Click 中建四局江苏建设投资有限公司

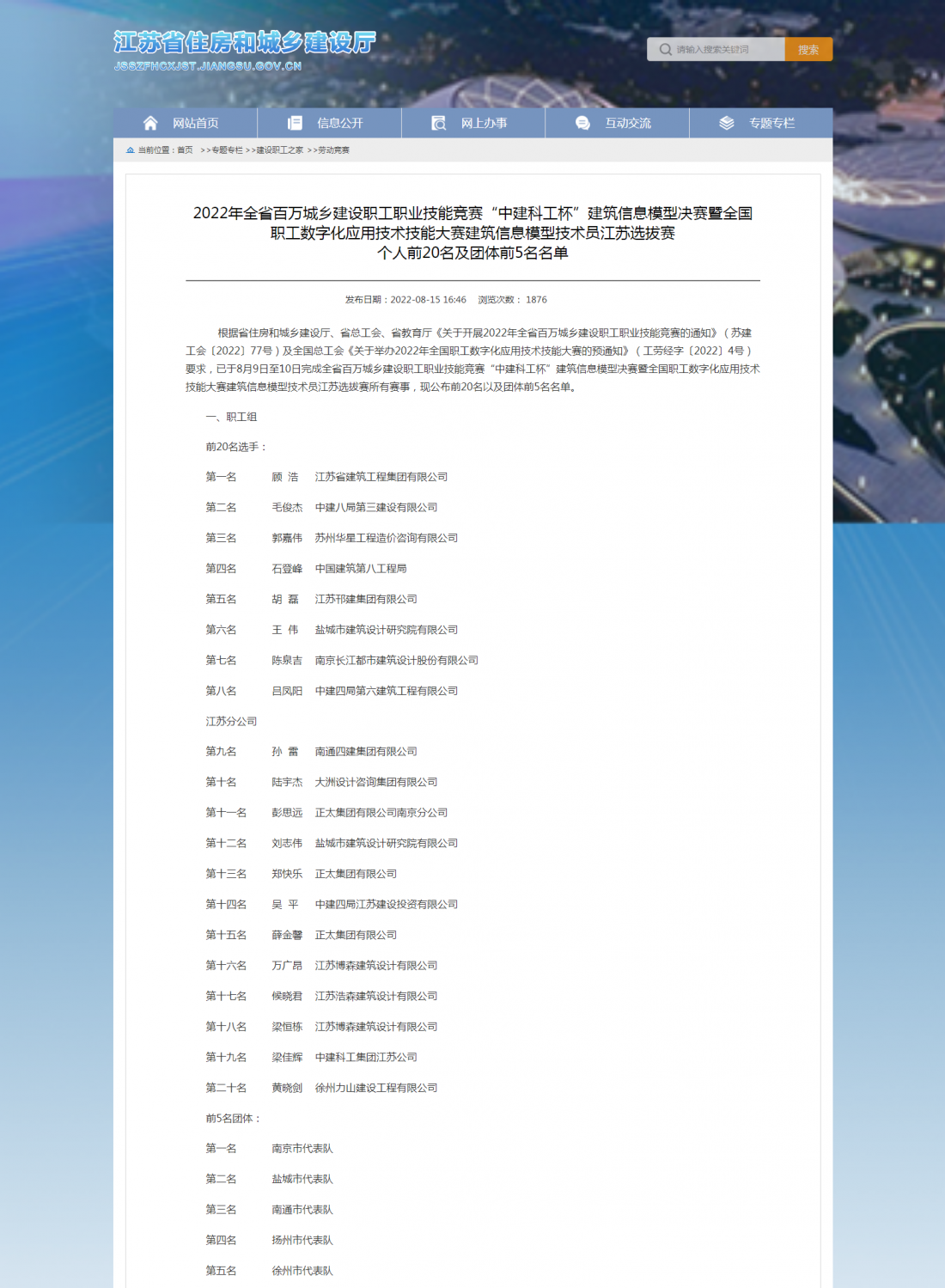387,905
